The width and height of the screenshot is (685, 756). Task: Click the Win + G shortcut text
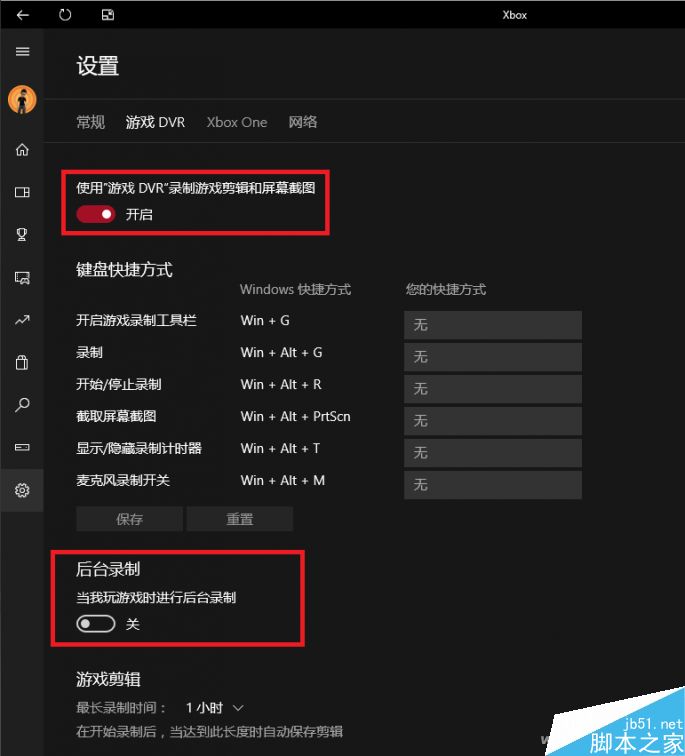(x=265, y=320)
